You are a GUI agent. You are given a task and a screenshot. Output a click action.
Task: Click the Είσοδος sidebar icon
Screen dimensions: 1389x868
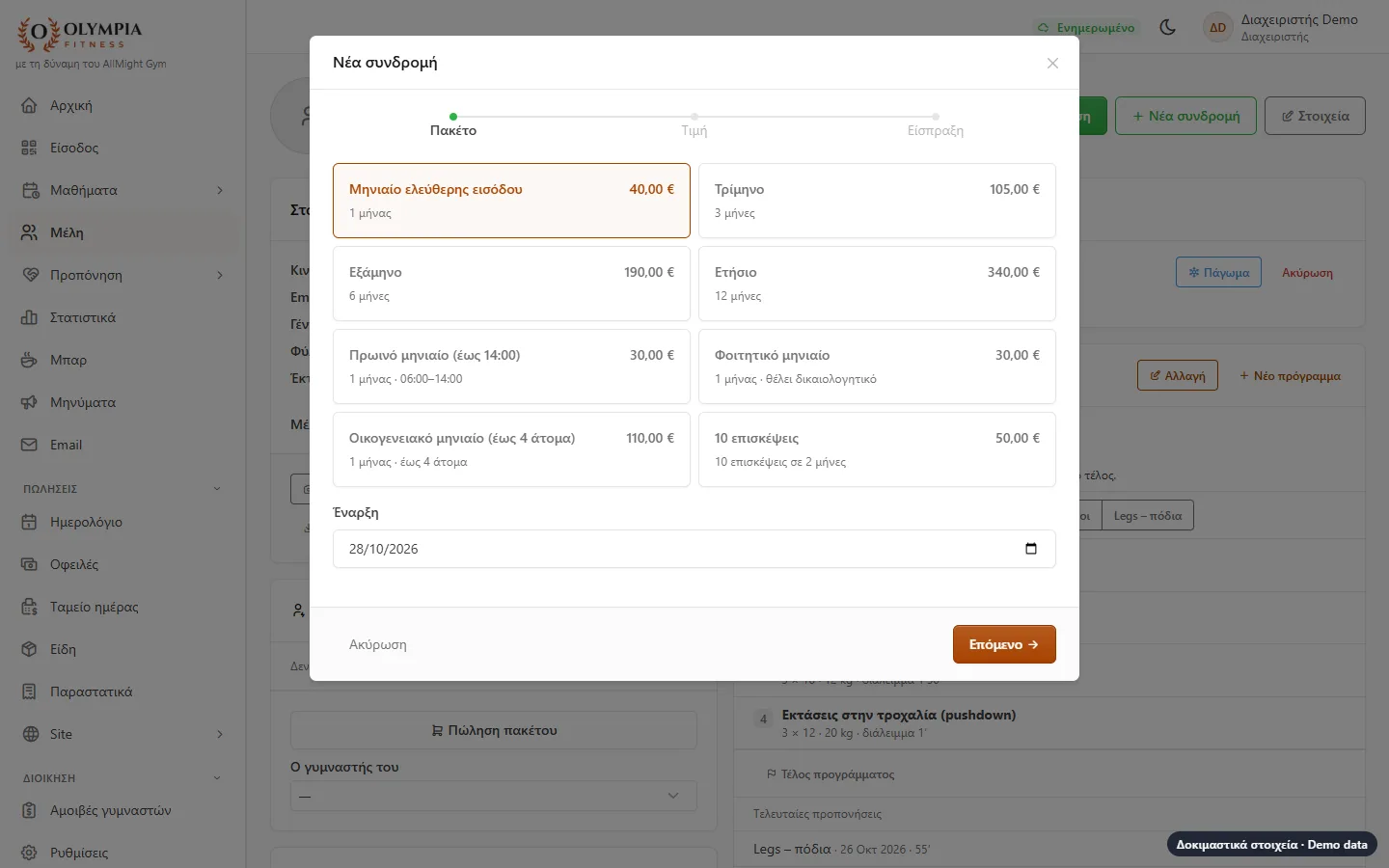pos(30,148)
